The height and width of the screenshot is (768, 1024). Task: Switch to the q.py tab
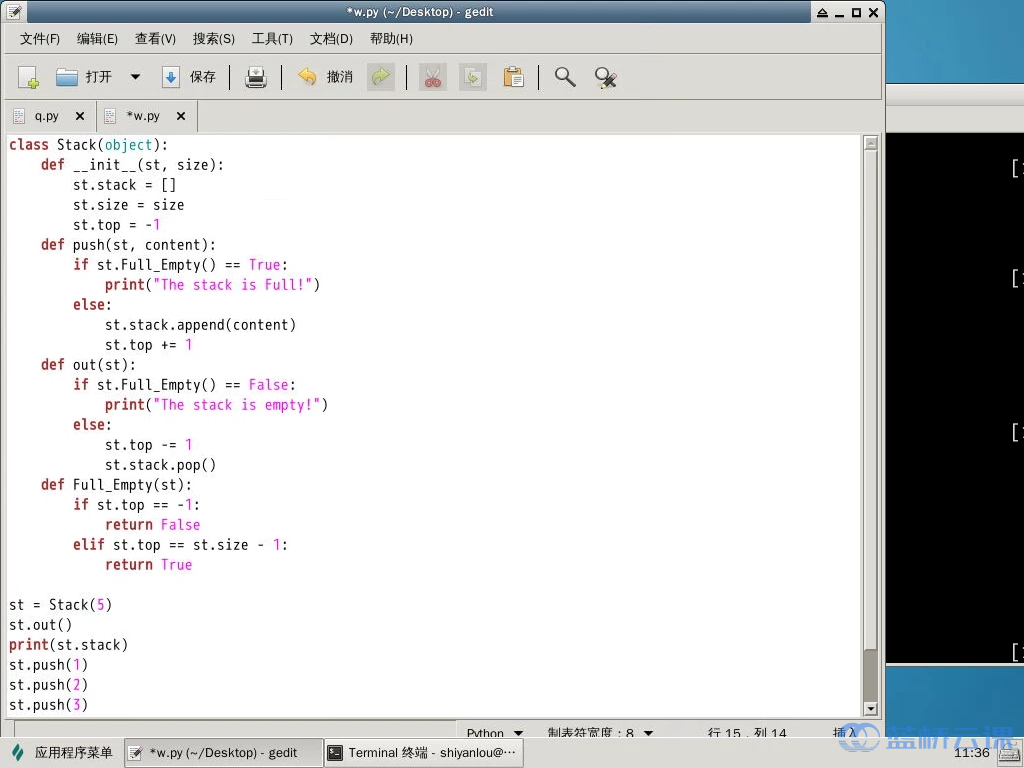tap(46, 116)
